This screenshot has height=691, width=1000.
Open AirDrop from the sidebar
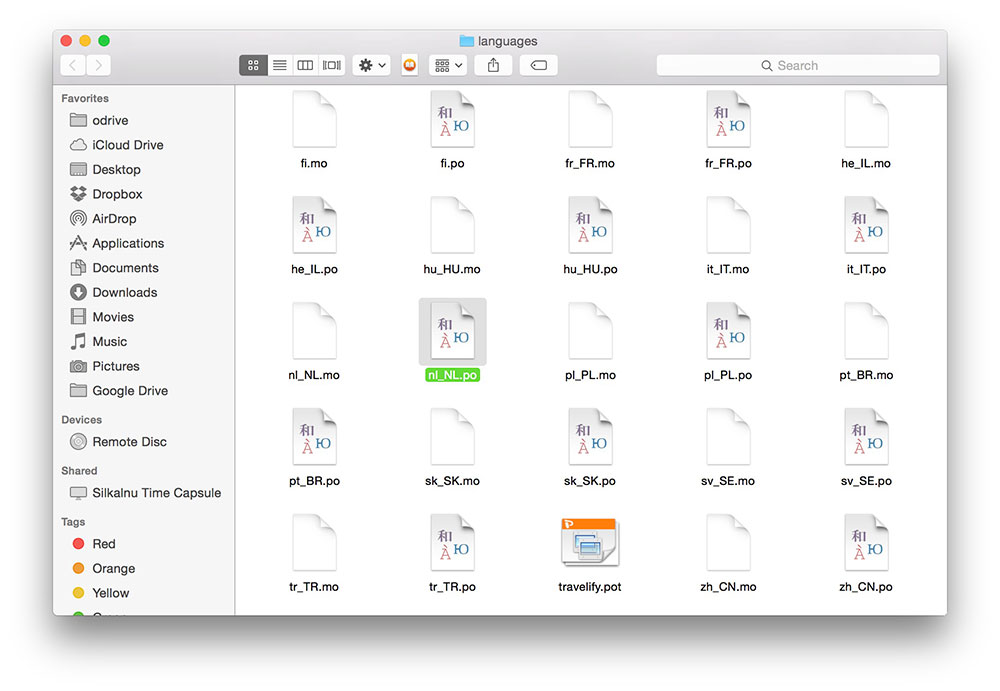point(113,219)
